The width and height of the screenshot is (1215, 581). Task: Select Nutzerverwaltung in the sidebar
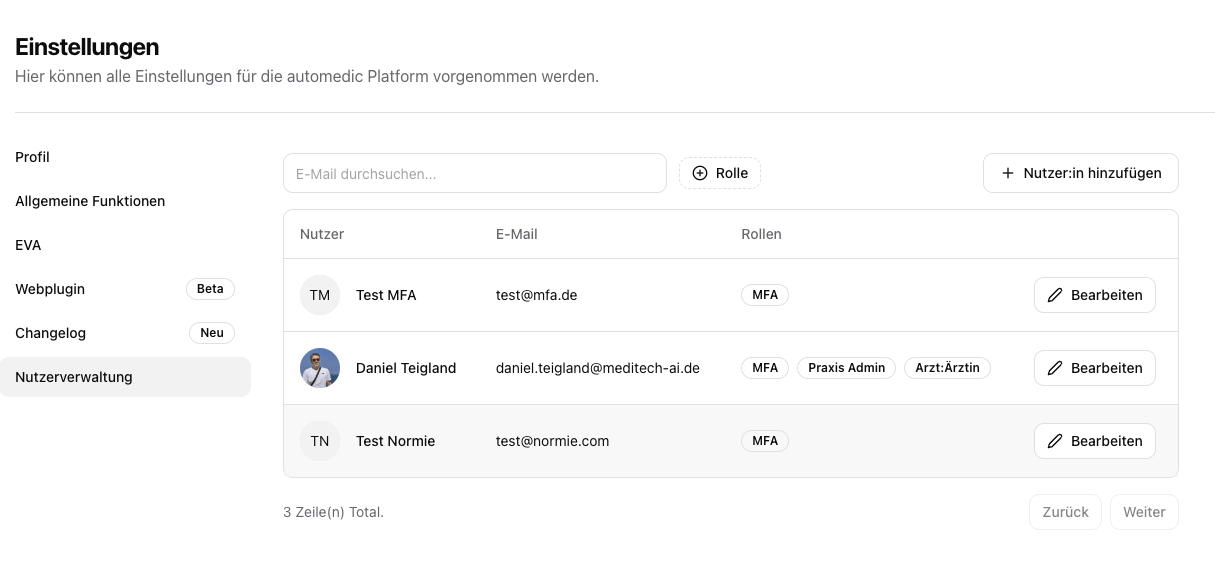pyautogui.click(x=74, y=377)
